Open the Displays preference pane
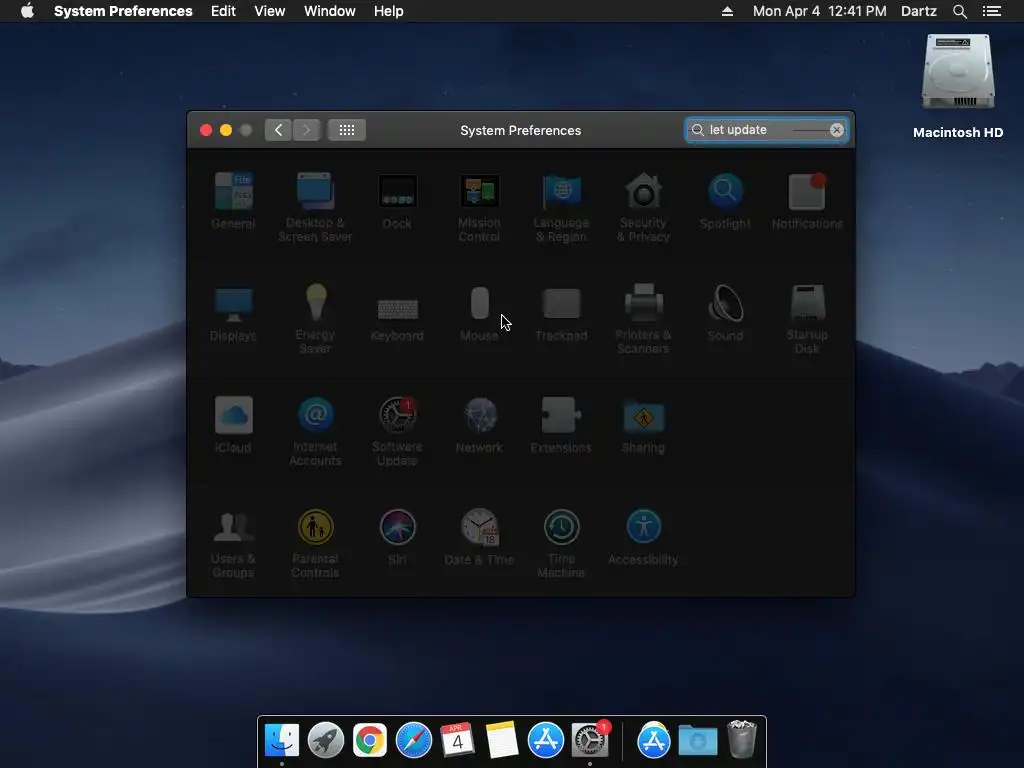 tap(233, 313)
